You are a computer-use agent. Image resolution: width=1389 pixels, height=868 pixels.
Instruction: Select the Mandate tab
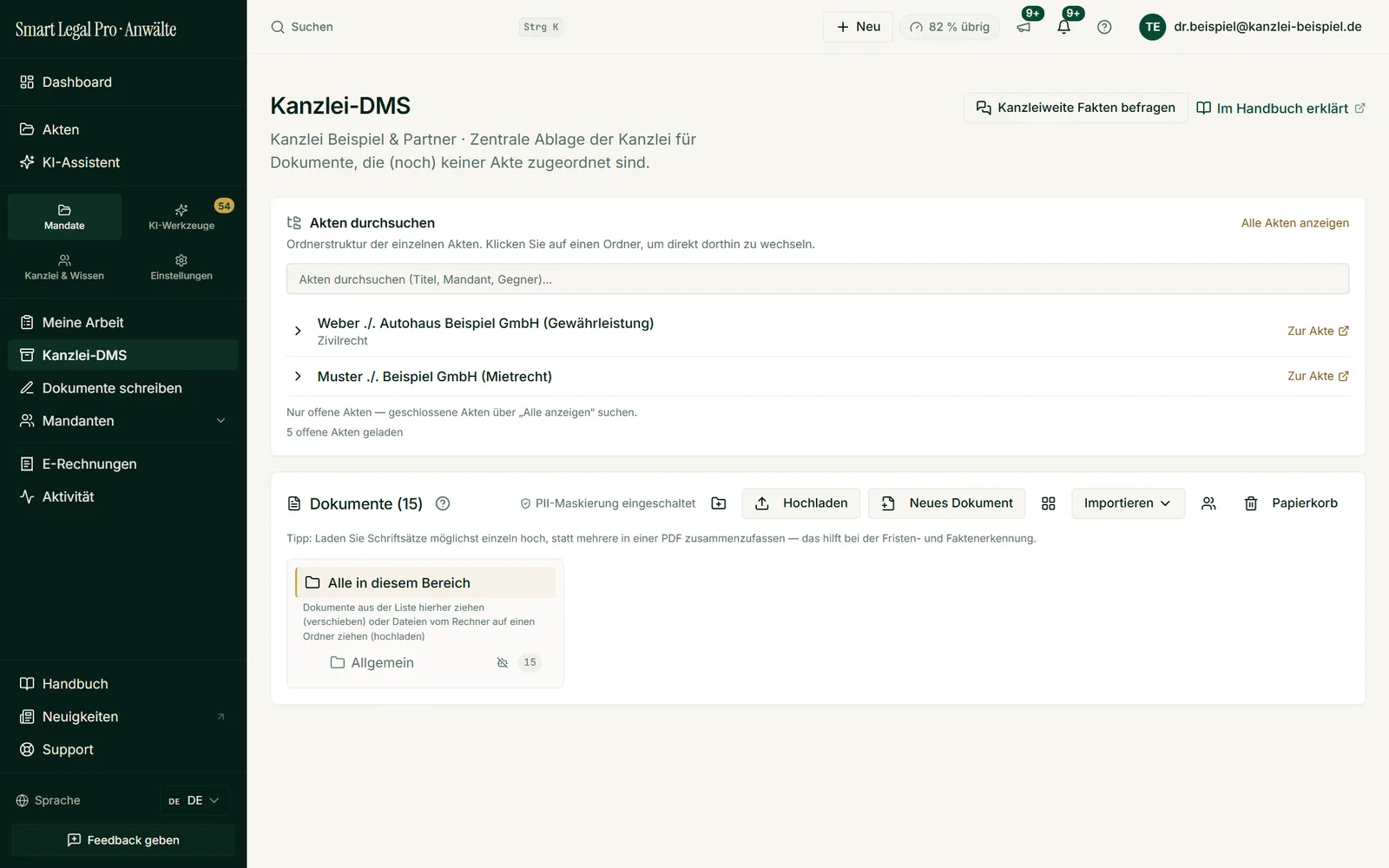coord(64,217)
